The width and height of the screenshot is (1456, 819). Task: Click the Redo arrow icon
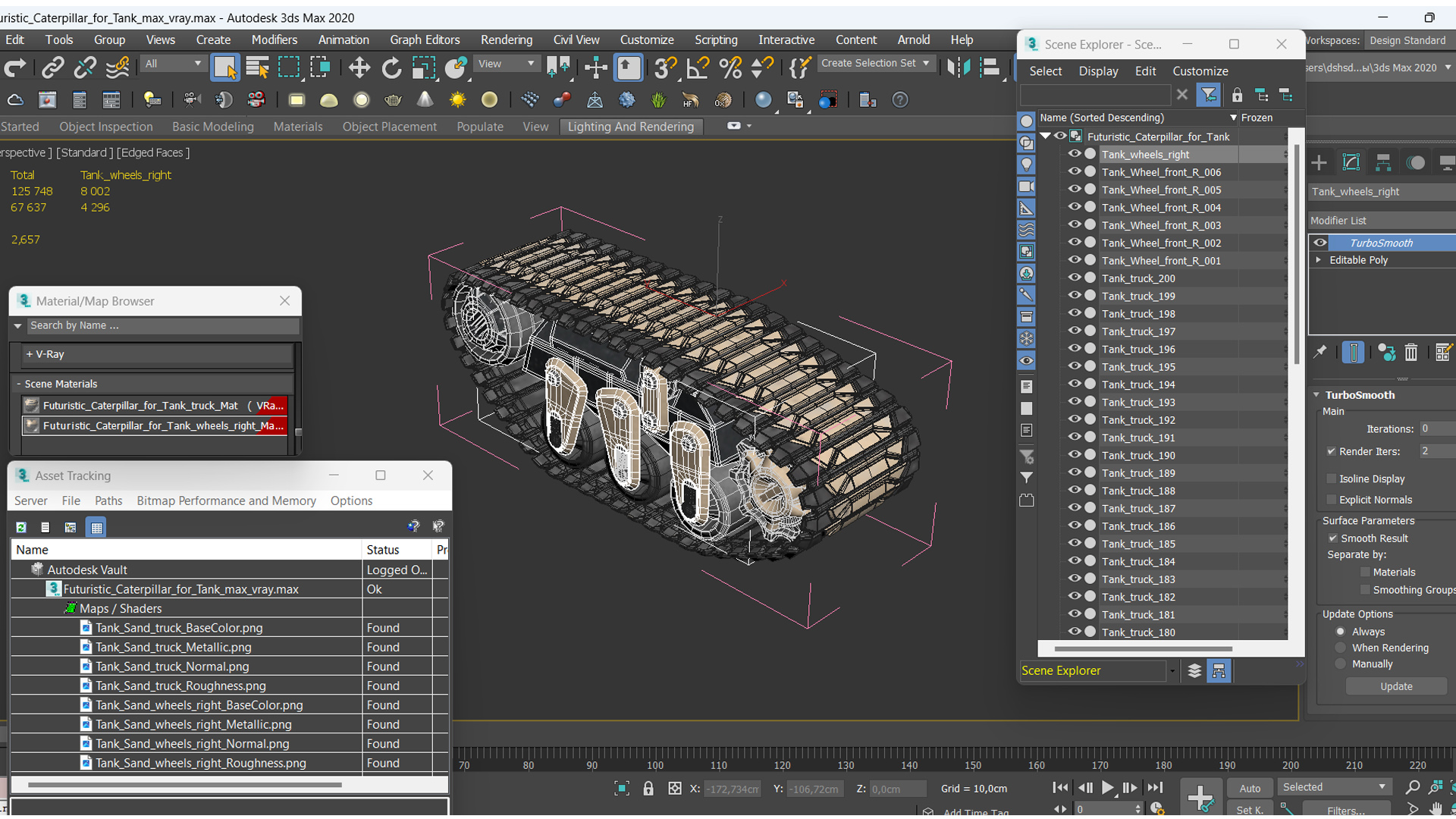tap(15, 67)
